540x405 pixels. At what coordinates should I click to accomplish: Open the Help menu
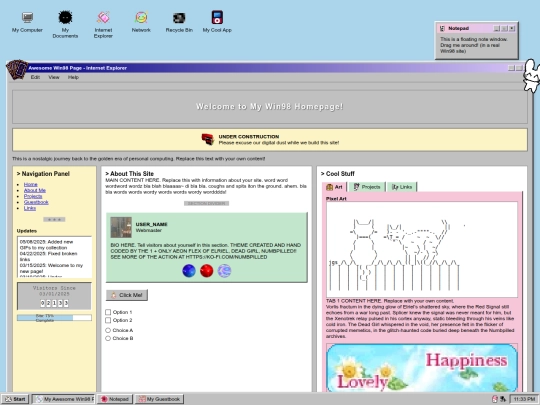[73, 77]
